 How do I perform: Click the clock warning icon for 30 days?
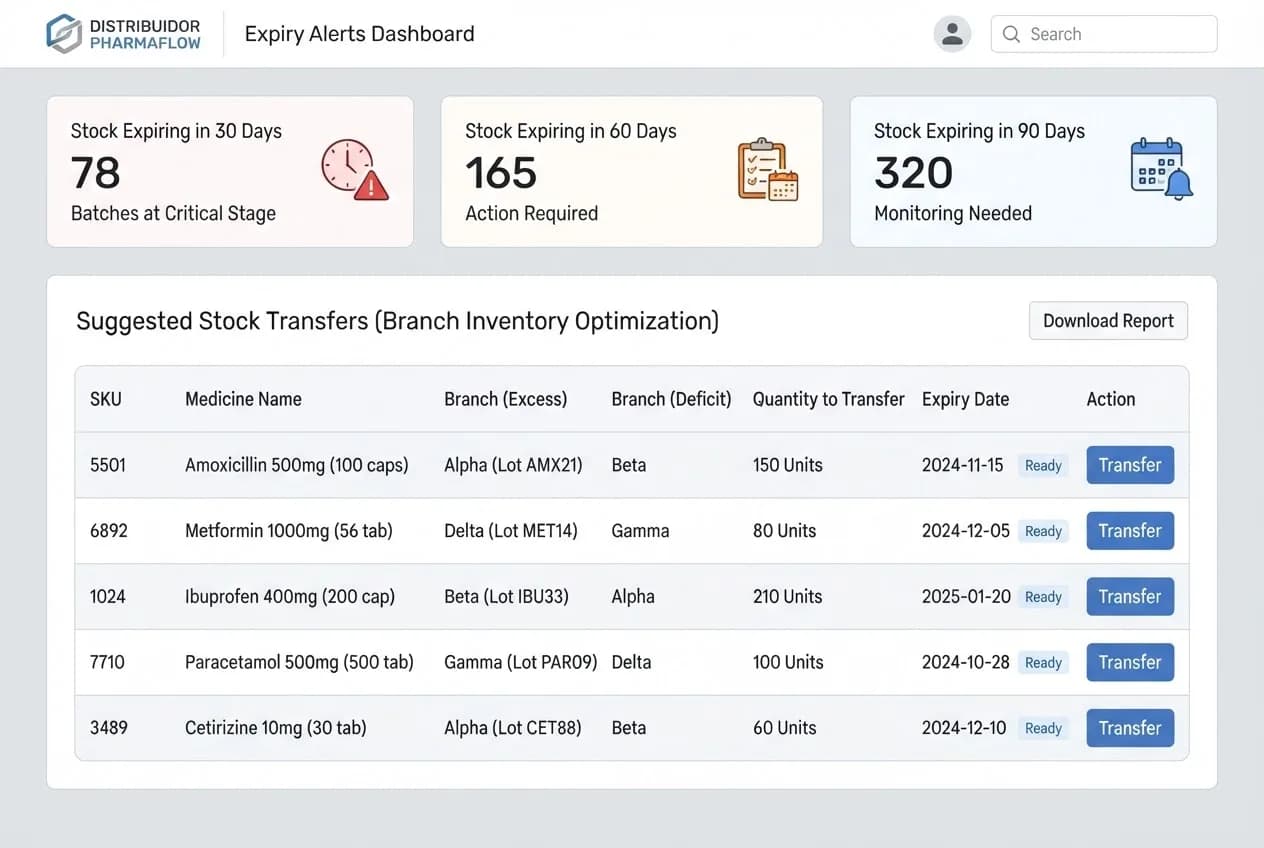(355, 169)
